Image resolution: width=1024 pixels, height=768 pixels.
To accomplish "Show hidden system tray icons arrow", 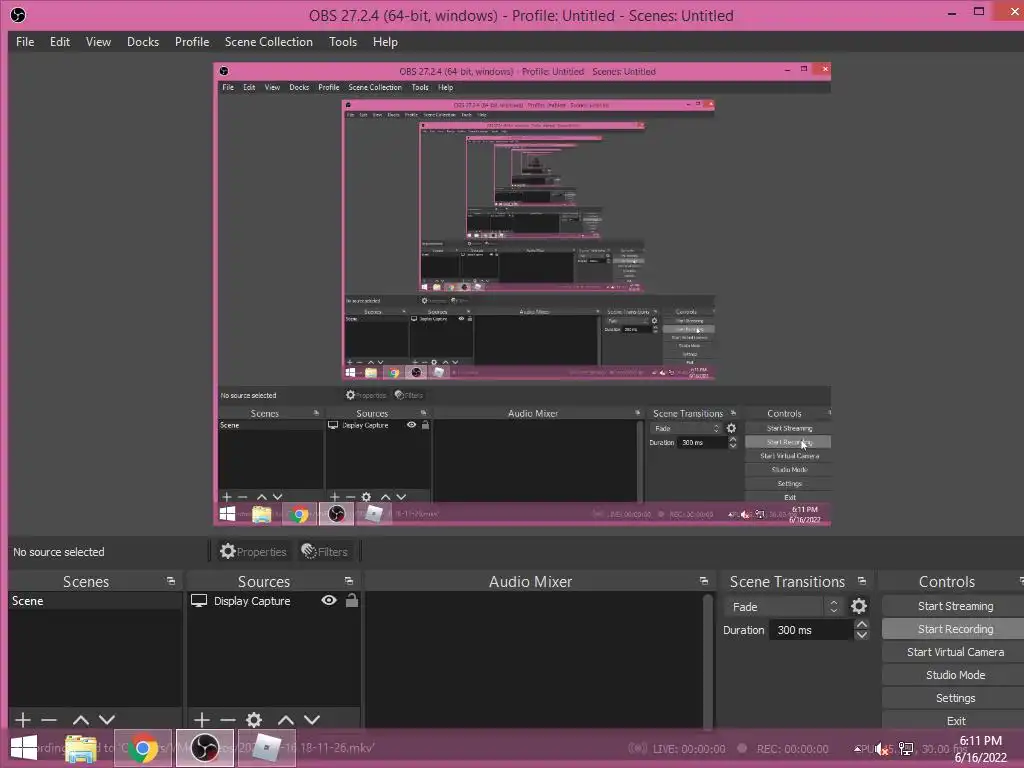I will (857, 749).
